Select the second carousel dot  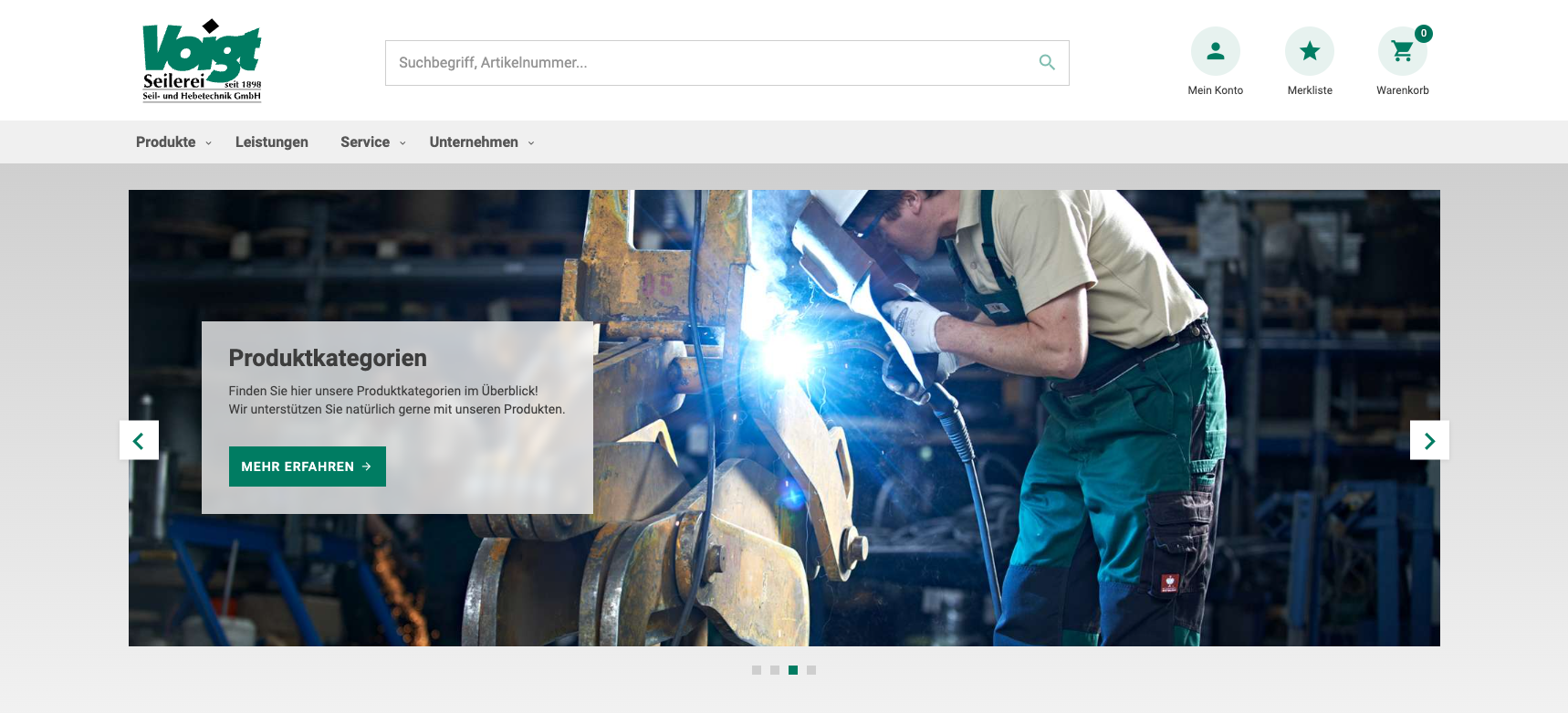(x=775, y=670)
